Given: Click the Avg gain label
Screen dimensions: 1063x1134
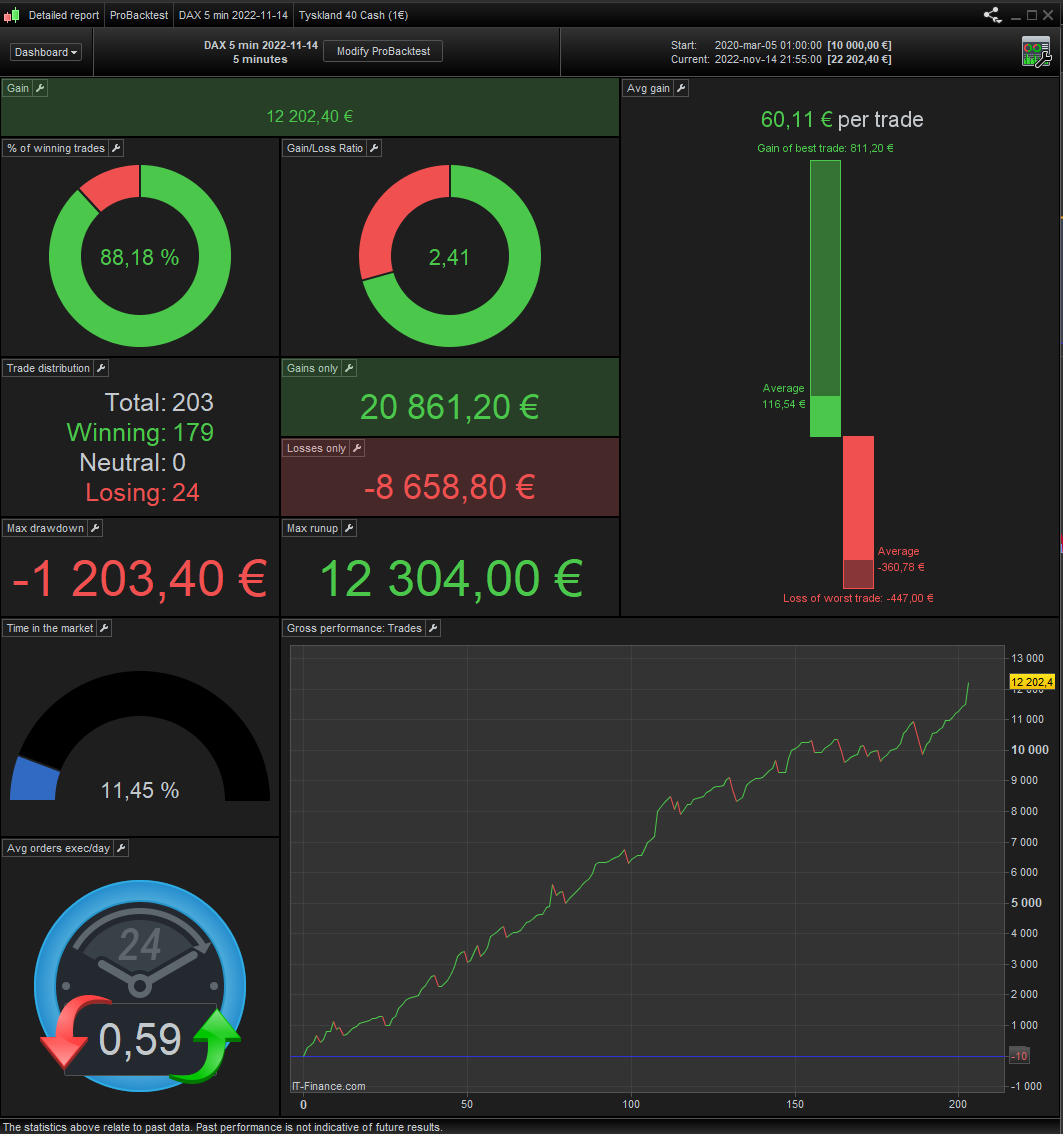Looking at the screenshot, I should click(x=648, y=88).
